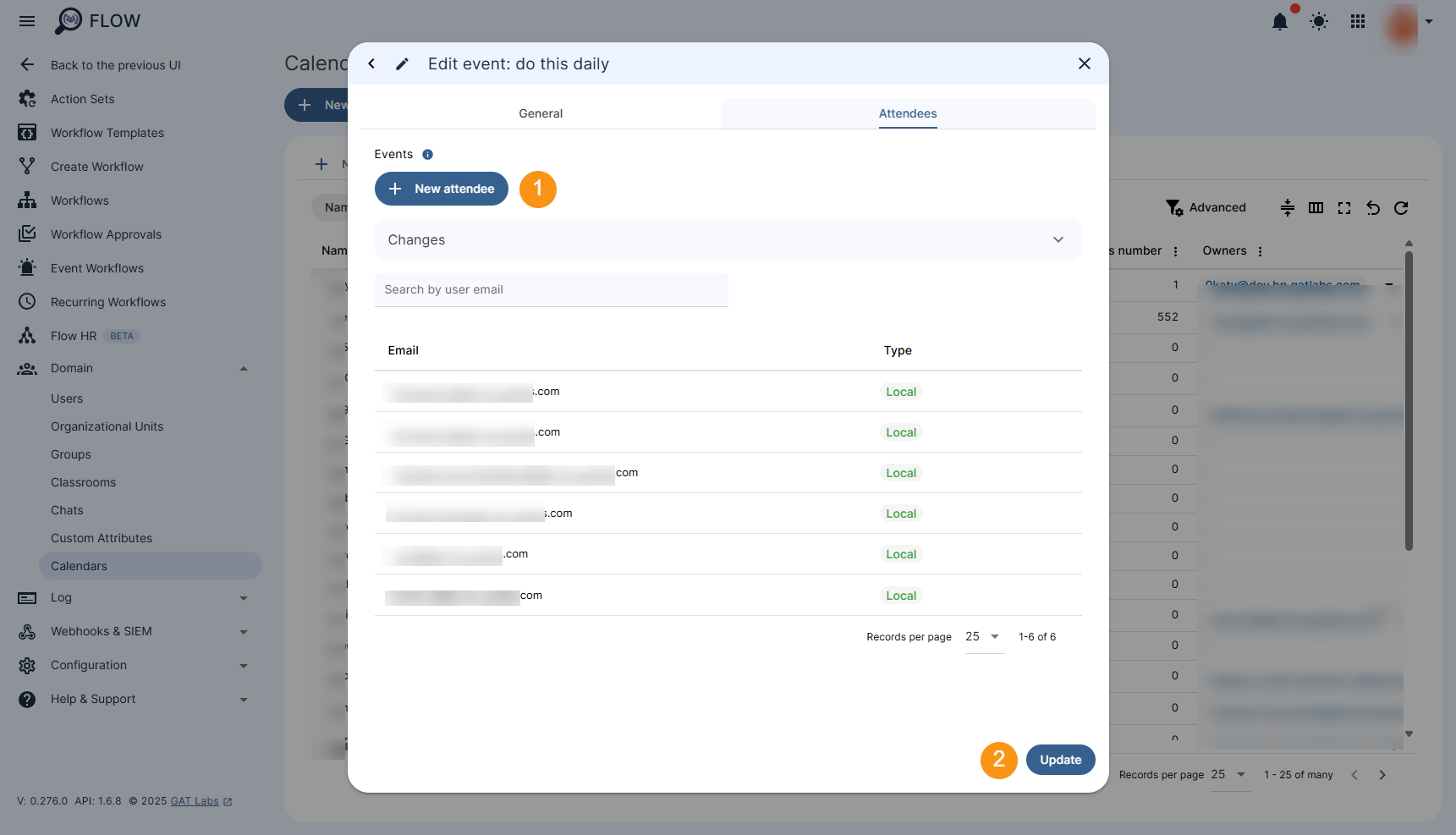Add a New attendee
Image resolution: width=1456 pixels, height=835 pixels.
pyautogui.click(x=441, y=189)
